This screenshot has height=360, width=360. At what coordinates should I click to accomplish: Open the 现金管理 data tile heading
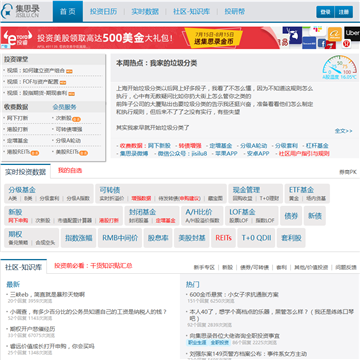[246, 190]
